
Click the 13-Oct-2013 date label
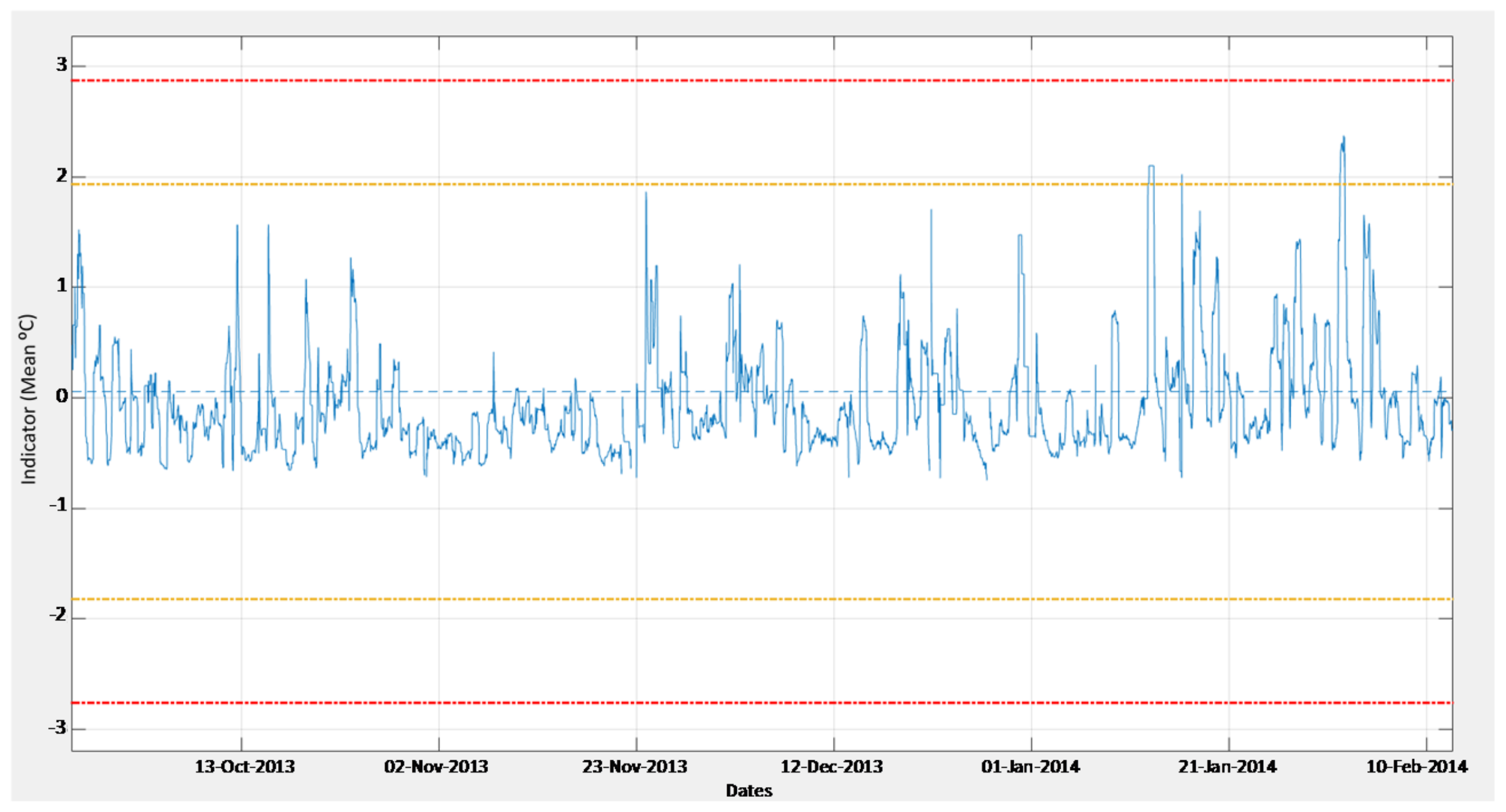[x=245, y=766]
